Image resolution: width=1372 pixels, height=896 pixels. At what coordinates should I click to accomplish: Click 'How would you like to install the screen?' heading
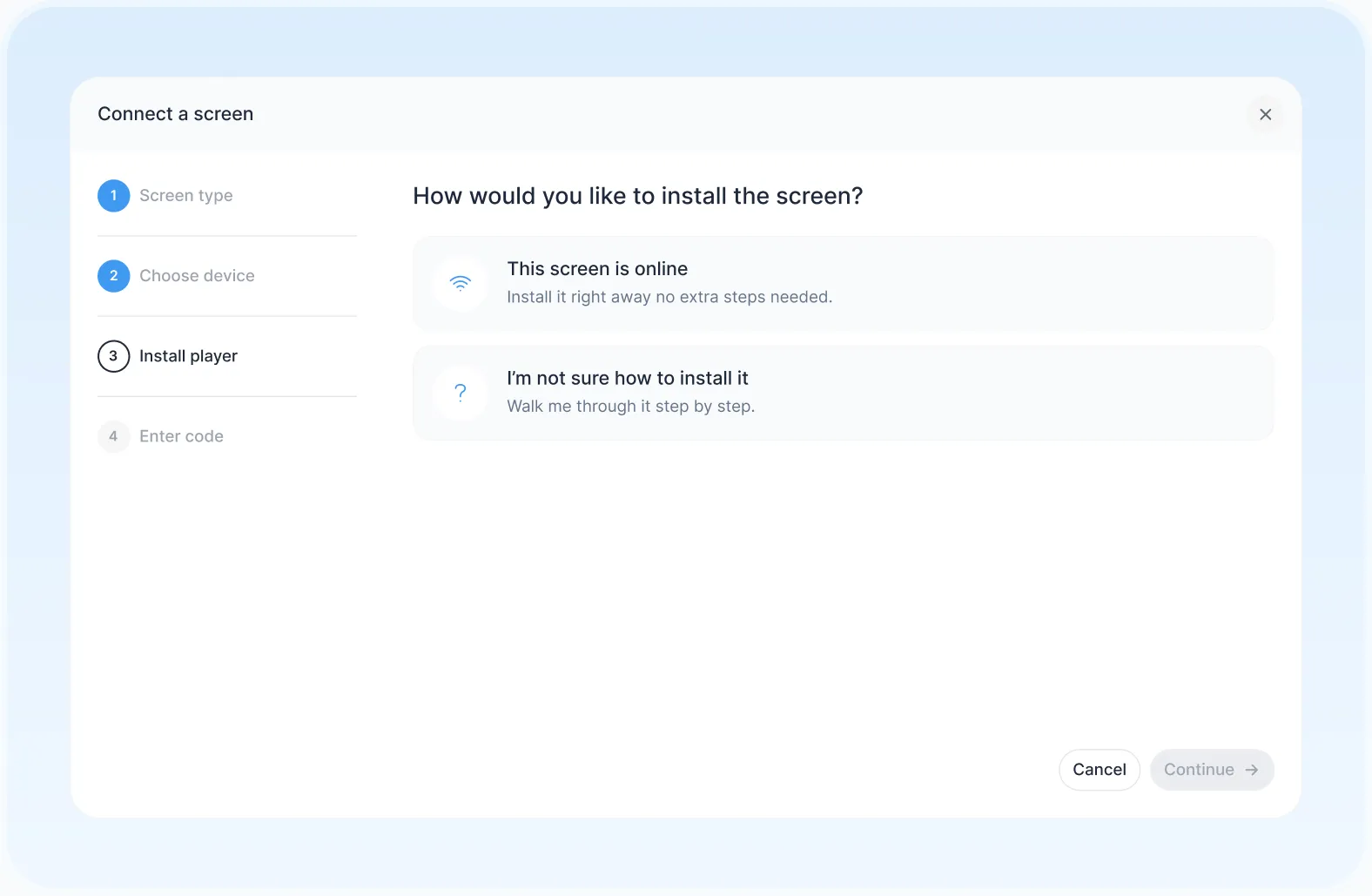tap(638, 196)
